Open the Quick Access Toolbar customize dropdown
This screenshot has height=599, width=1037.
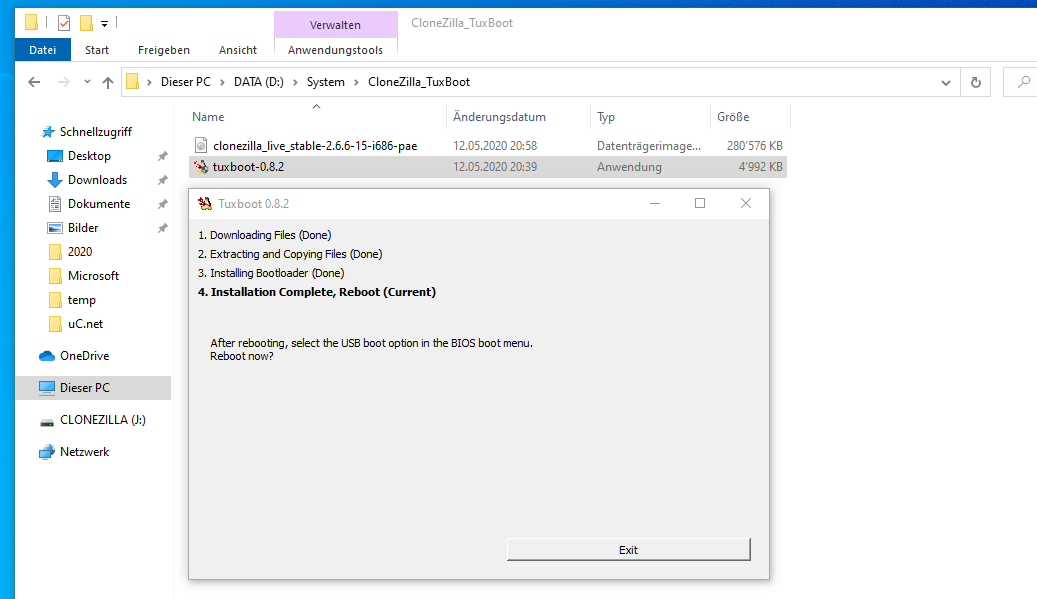[x=104, y=24]
